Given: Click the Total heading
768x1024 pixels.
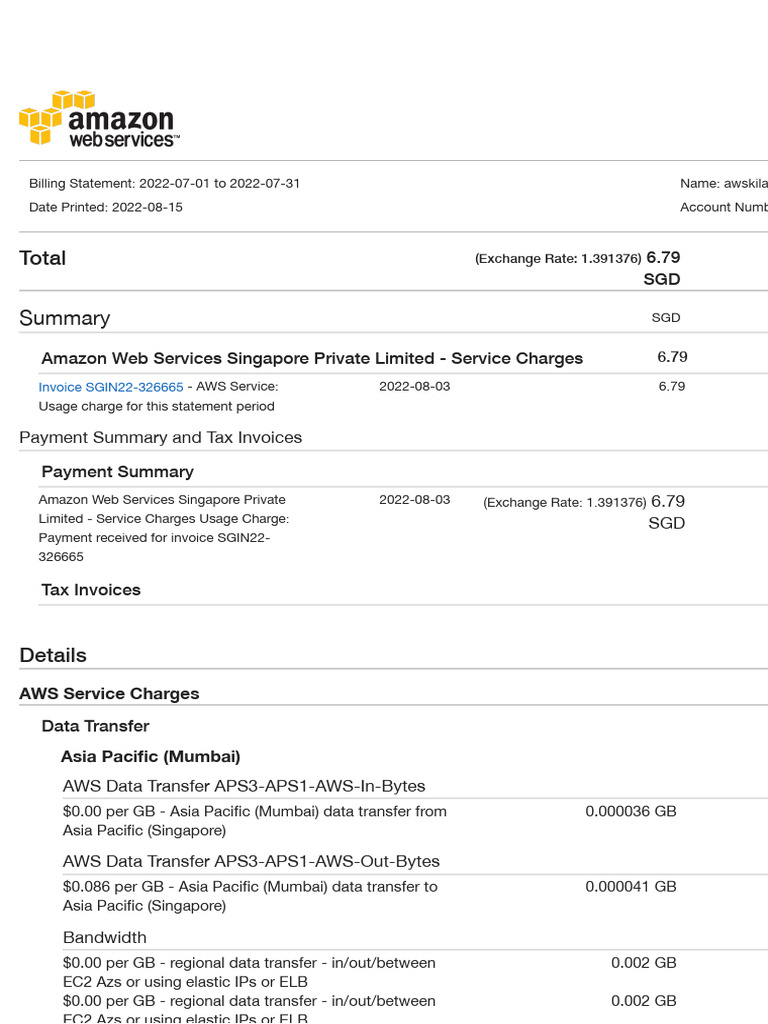Looking at the screenshot, I should 42,258.
